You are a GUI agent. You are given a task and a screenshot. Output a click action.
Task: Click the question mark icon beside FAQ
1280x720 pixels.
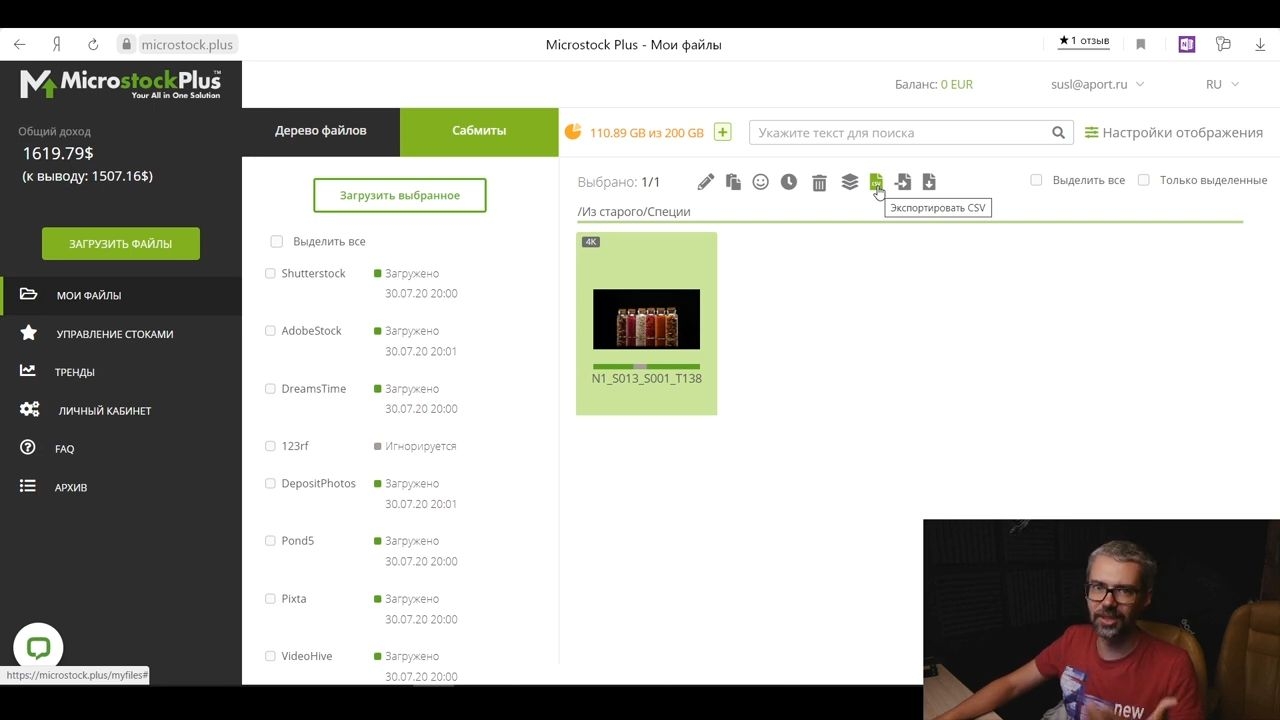click(28, 448)
